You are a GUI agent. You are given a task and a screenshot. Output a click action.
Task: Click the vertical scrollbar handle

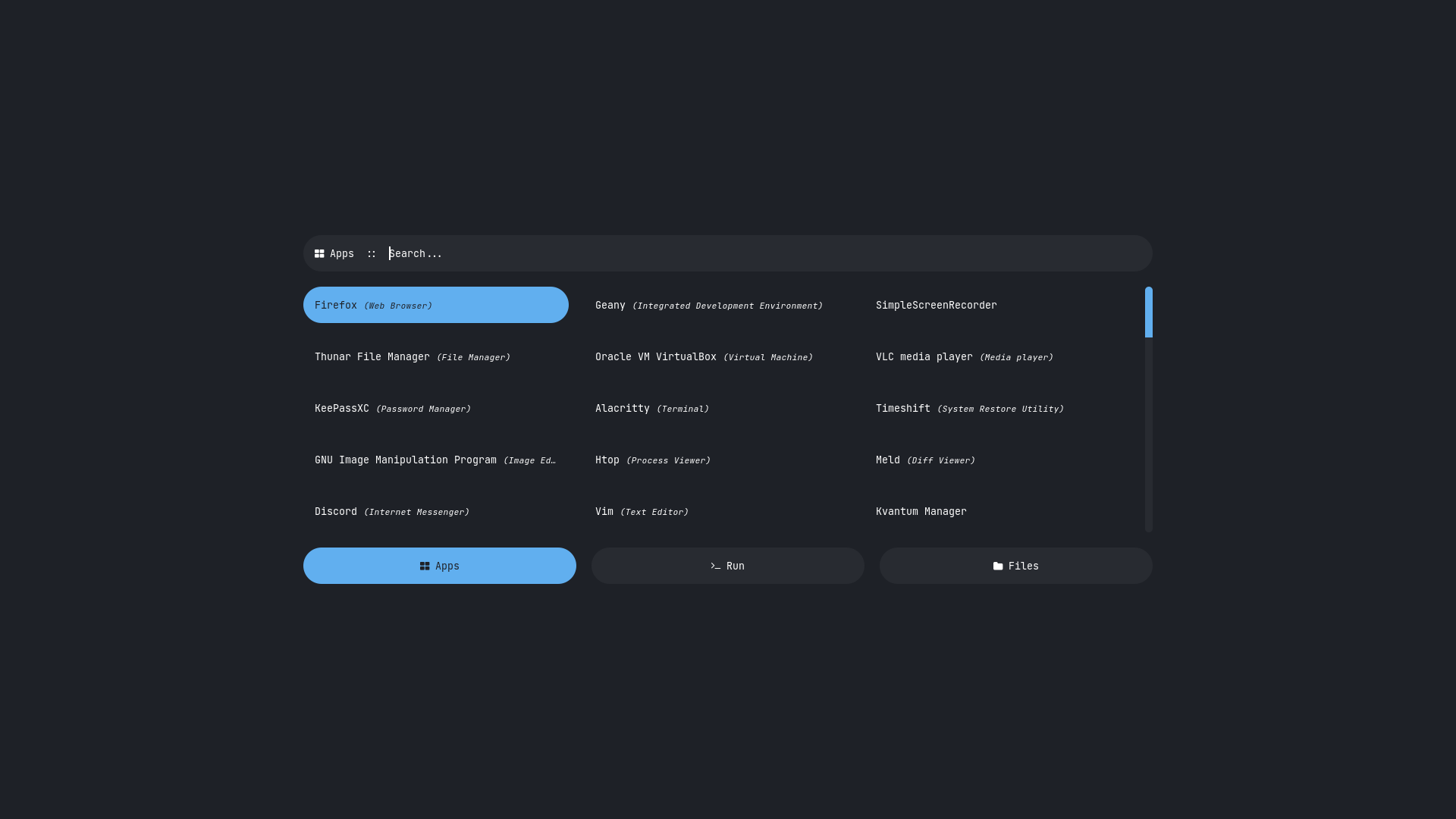(1148, 312)
